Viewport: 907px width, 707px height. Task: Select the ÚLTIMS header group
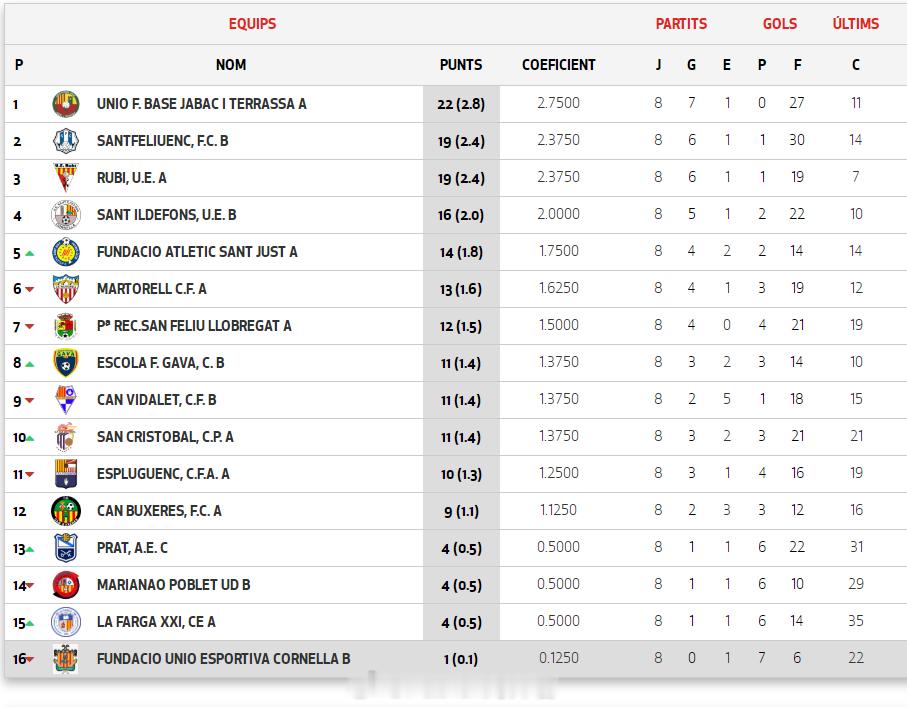856,23
